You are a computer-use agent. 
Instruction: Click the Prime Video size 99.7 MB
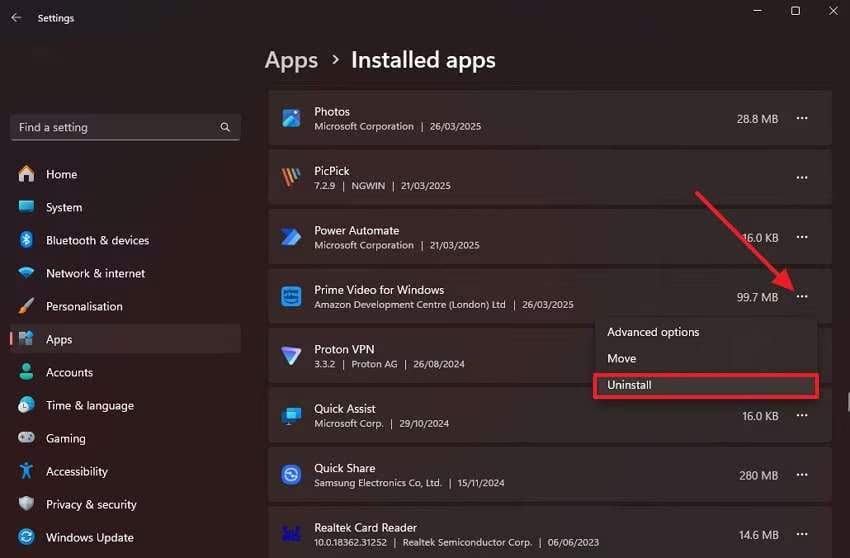pos(757,297)
